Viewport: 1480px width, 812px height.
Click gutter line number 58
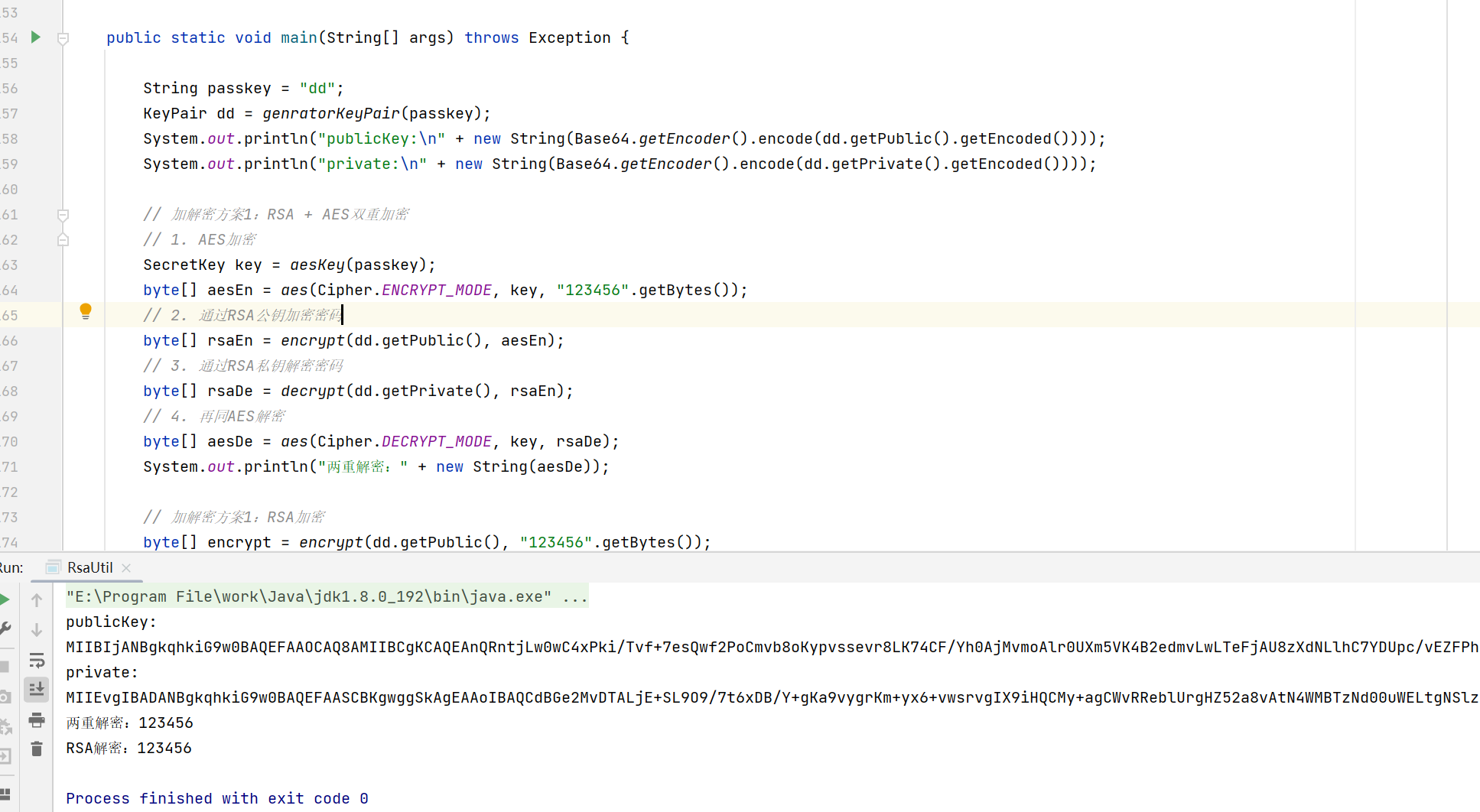point(10,138)
